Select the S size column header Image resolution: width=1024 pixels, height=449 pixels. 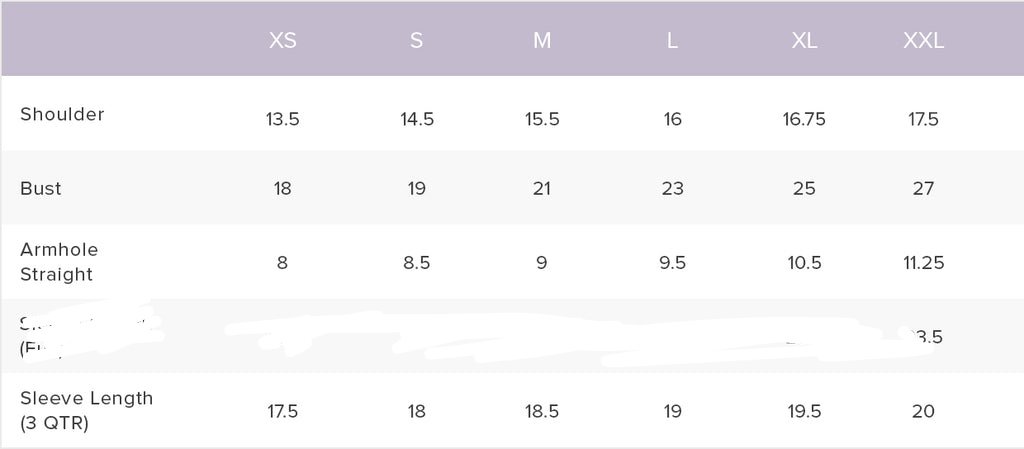pos(416,41)
